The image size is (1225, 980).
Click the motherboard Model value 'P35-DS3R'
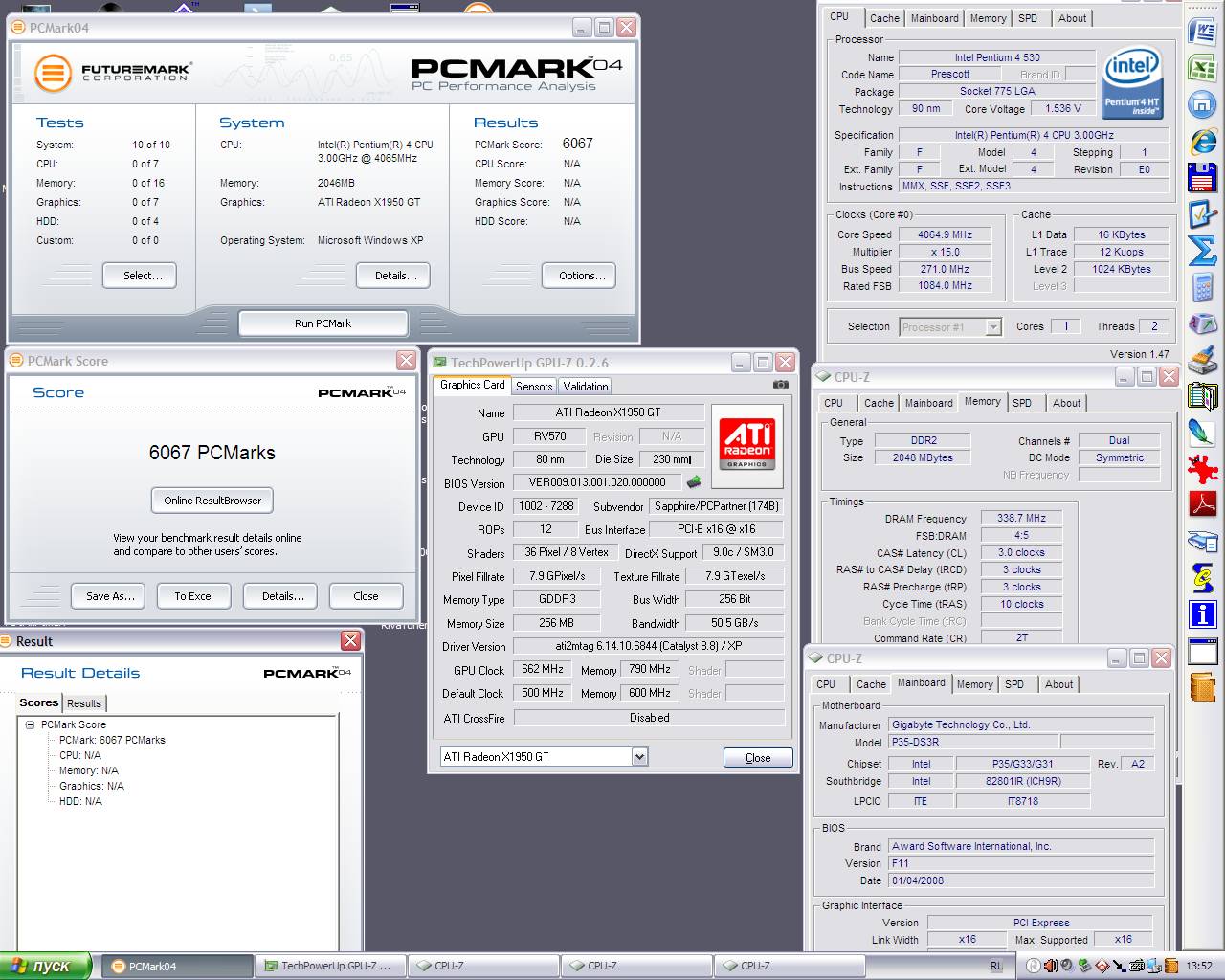(x=973, y=742)
